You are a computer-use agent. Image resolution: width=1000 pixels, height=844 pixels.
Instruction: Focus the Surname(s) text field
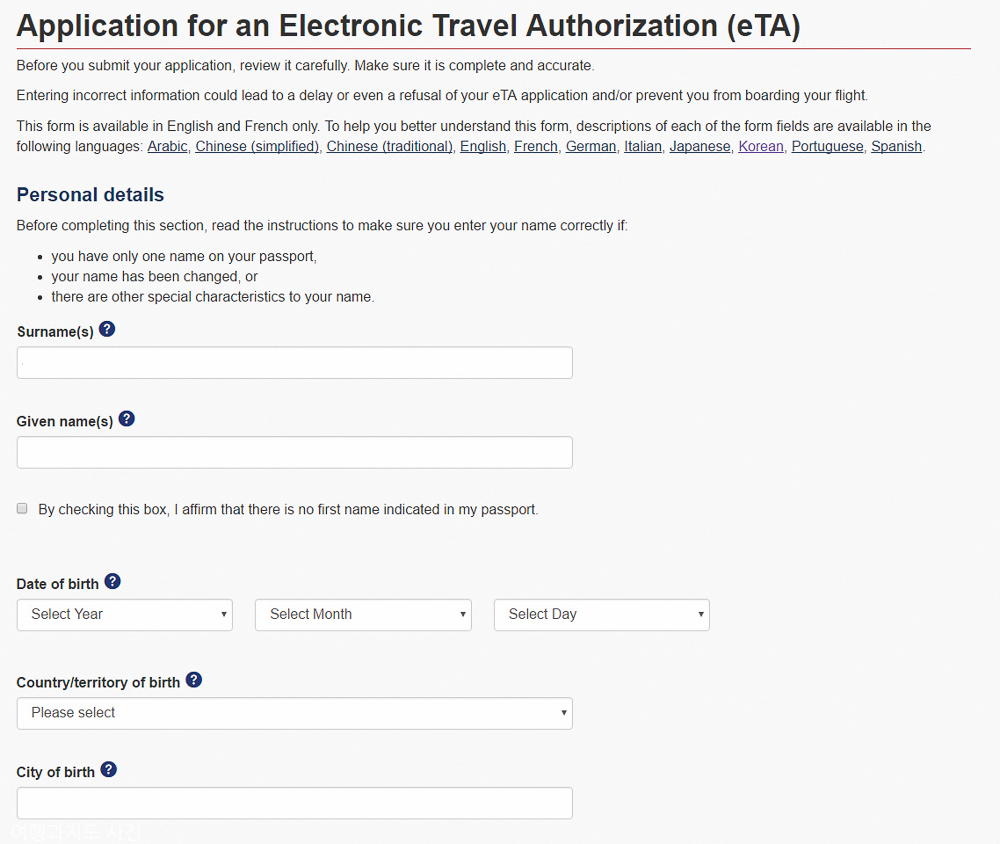coord(295,363)
